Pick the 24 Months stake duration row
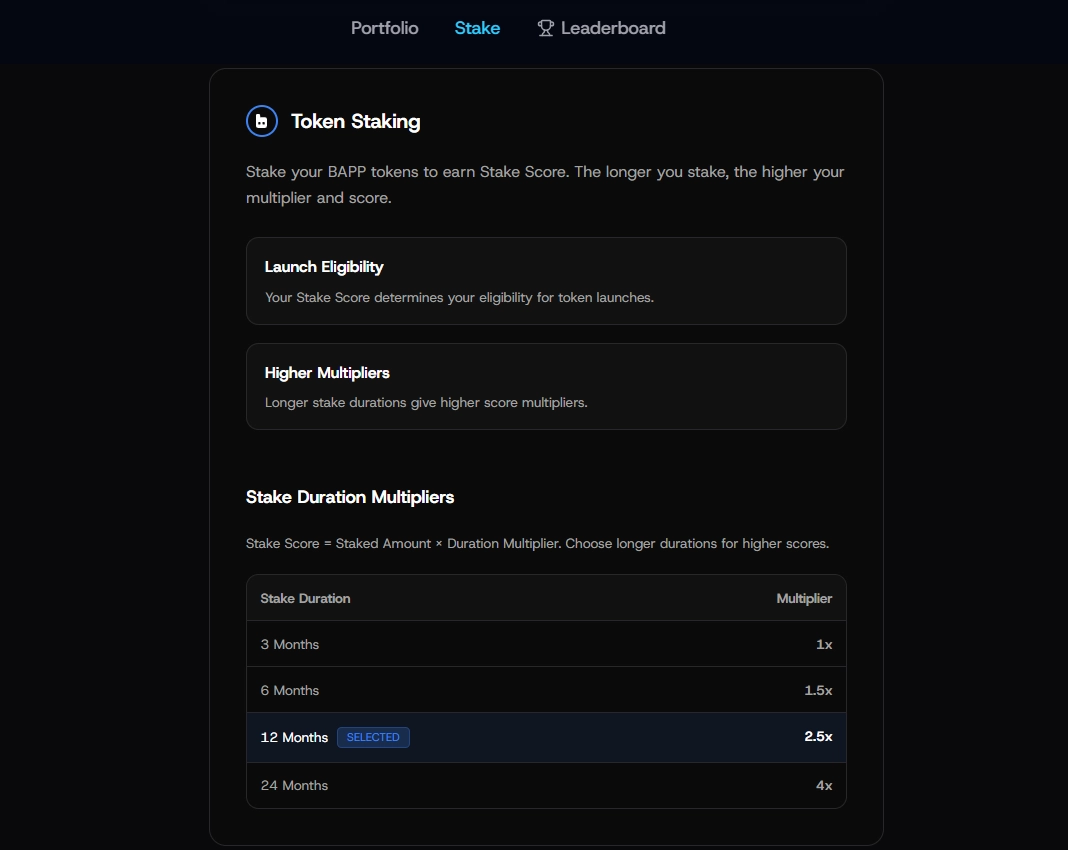 coord(546,785)
